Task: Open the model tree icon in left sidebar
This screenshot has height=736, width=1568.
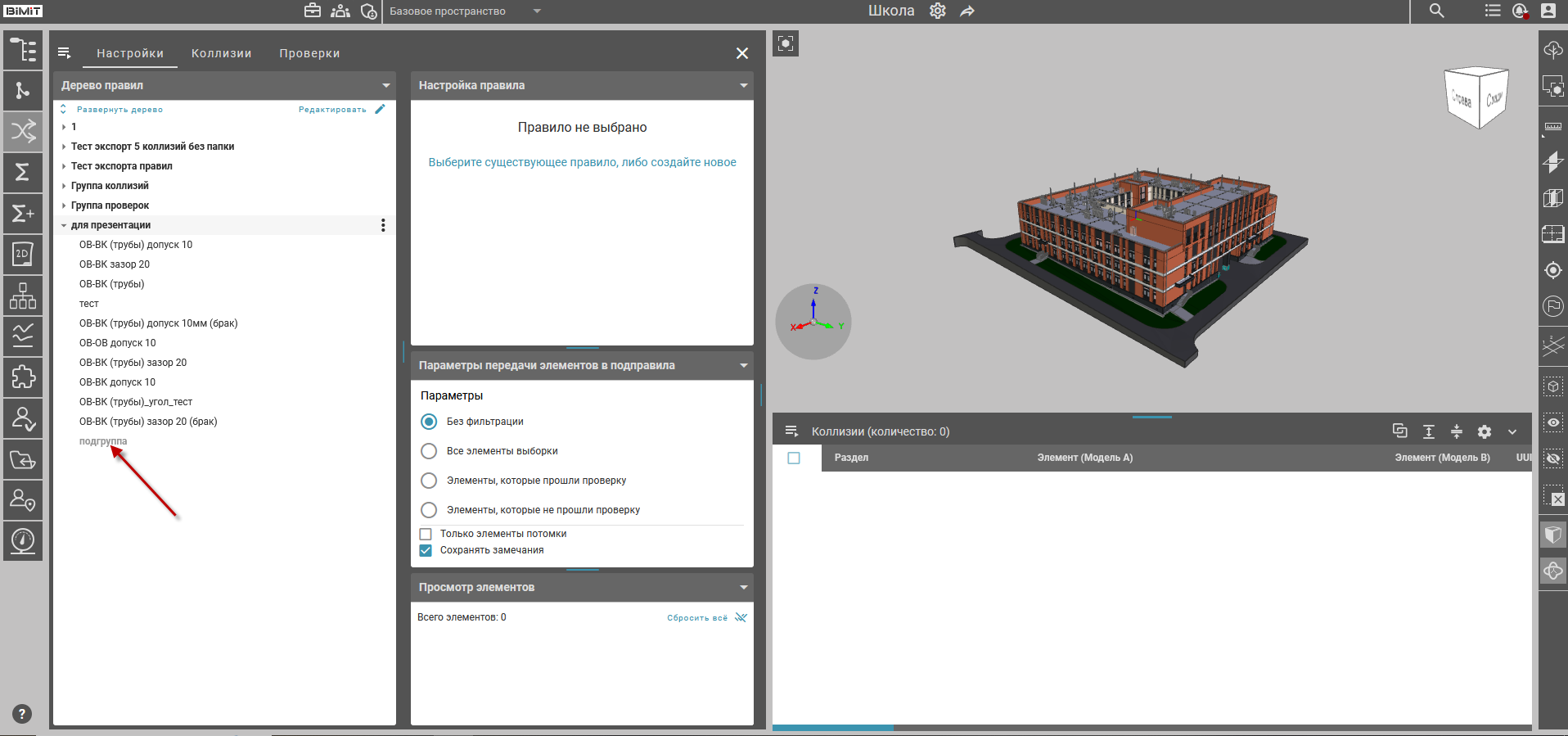Action: 23,50
